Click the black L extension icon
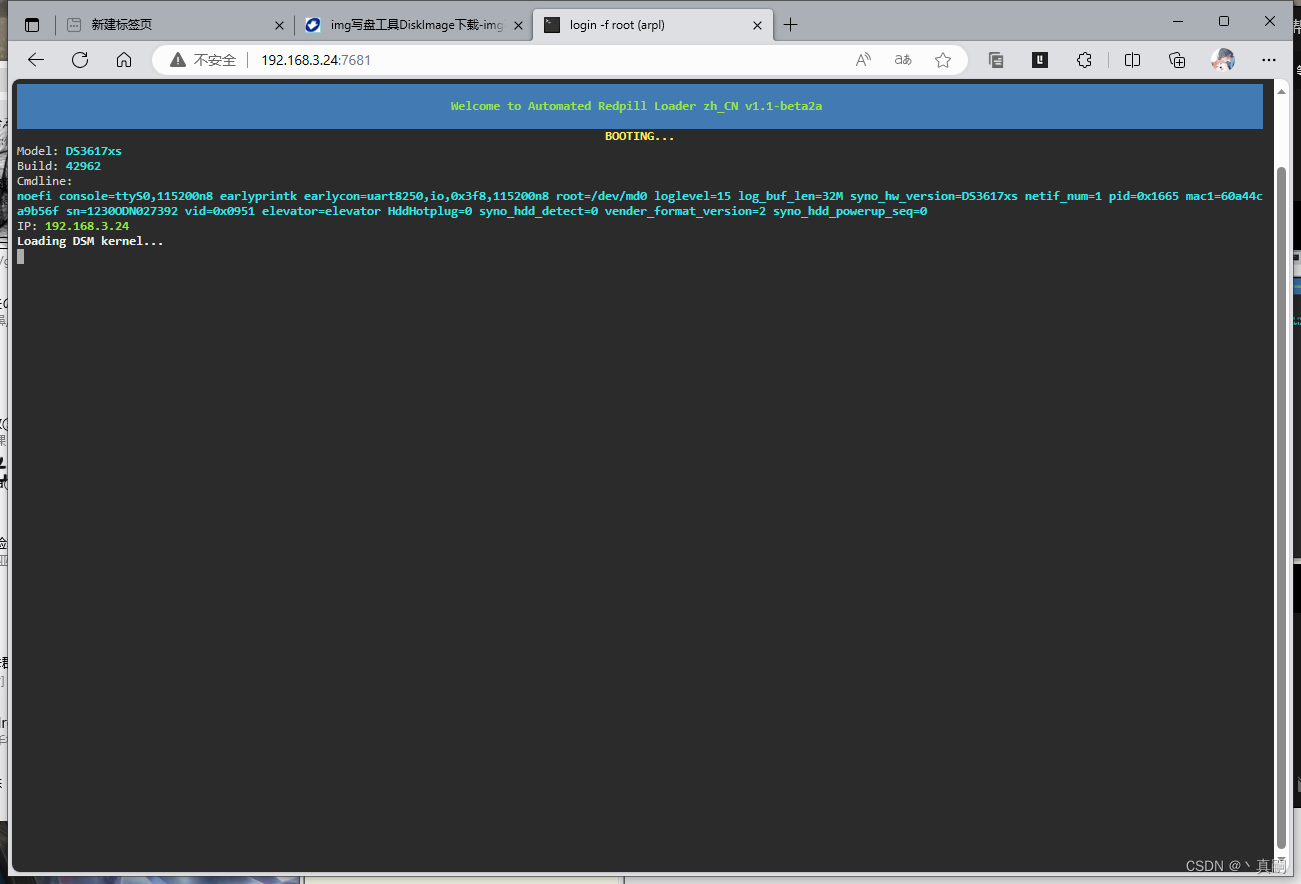 (1040, 60)
